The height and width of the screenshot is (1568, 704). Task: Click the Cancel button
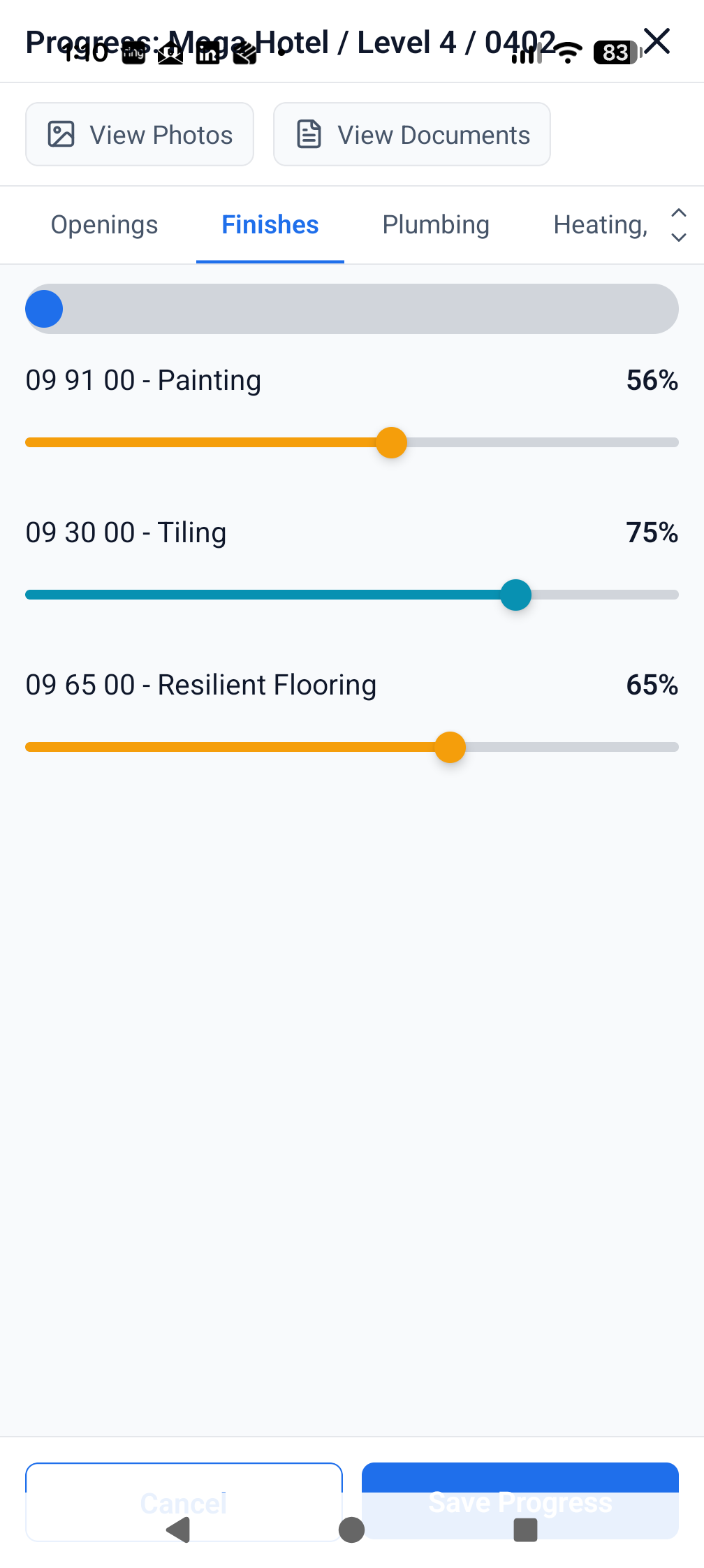tap(184, 1502)
